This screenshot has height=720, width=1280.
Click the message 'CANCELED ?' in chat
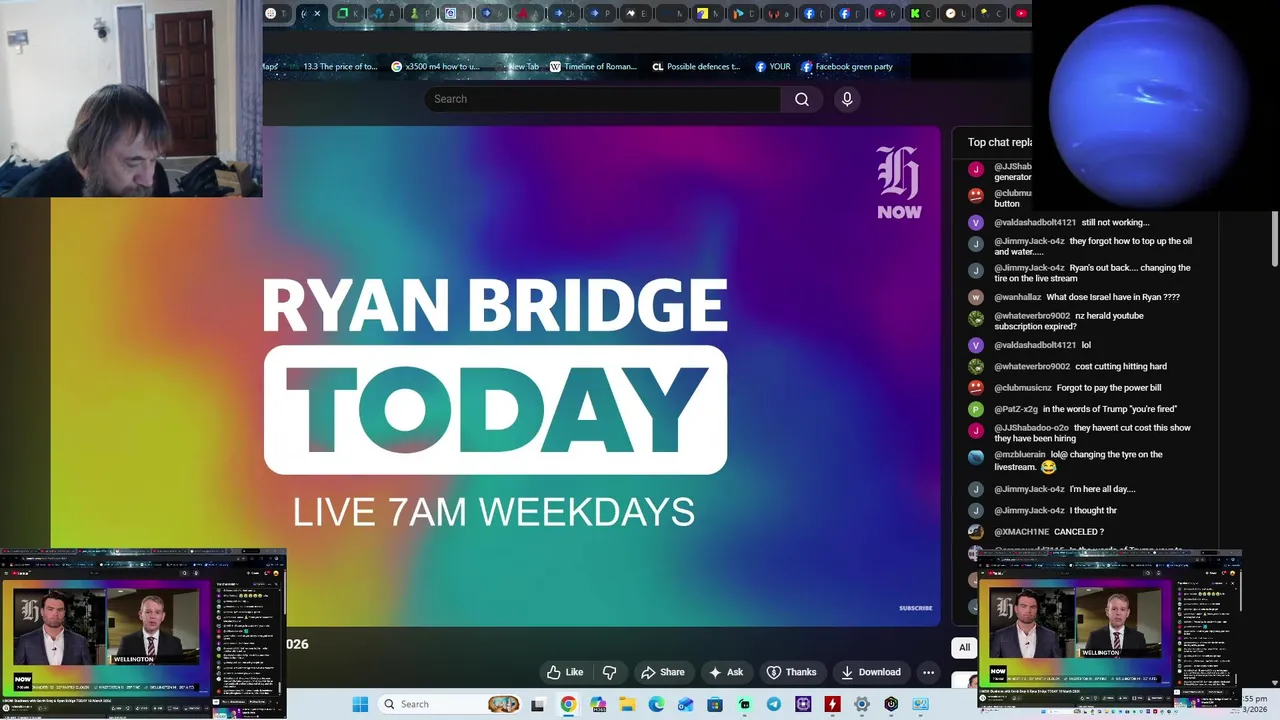(1079, 532)
